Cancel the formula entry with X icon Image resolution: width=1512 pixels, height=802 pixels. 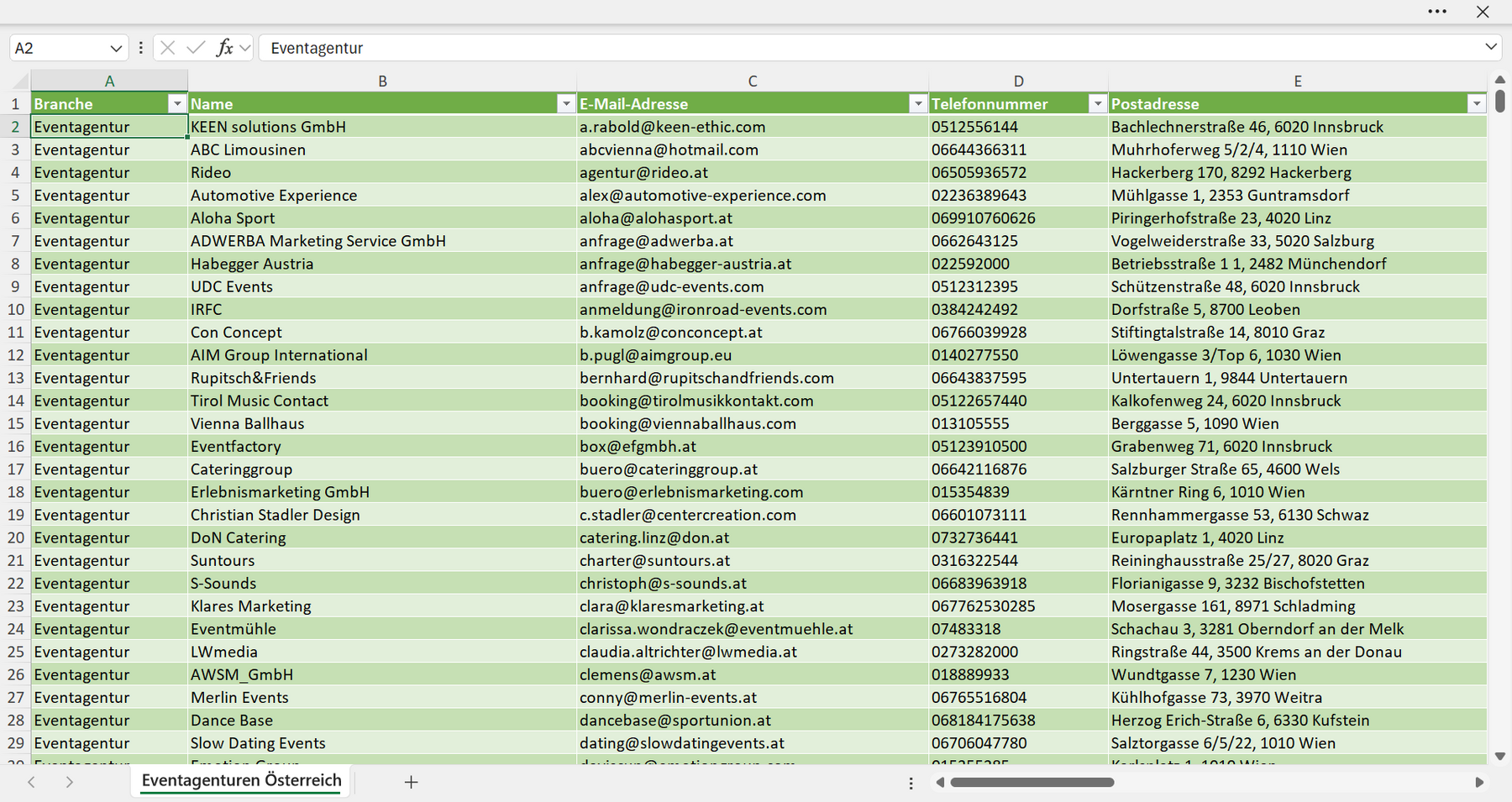167,48
